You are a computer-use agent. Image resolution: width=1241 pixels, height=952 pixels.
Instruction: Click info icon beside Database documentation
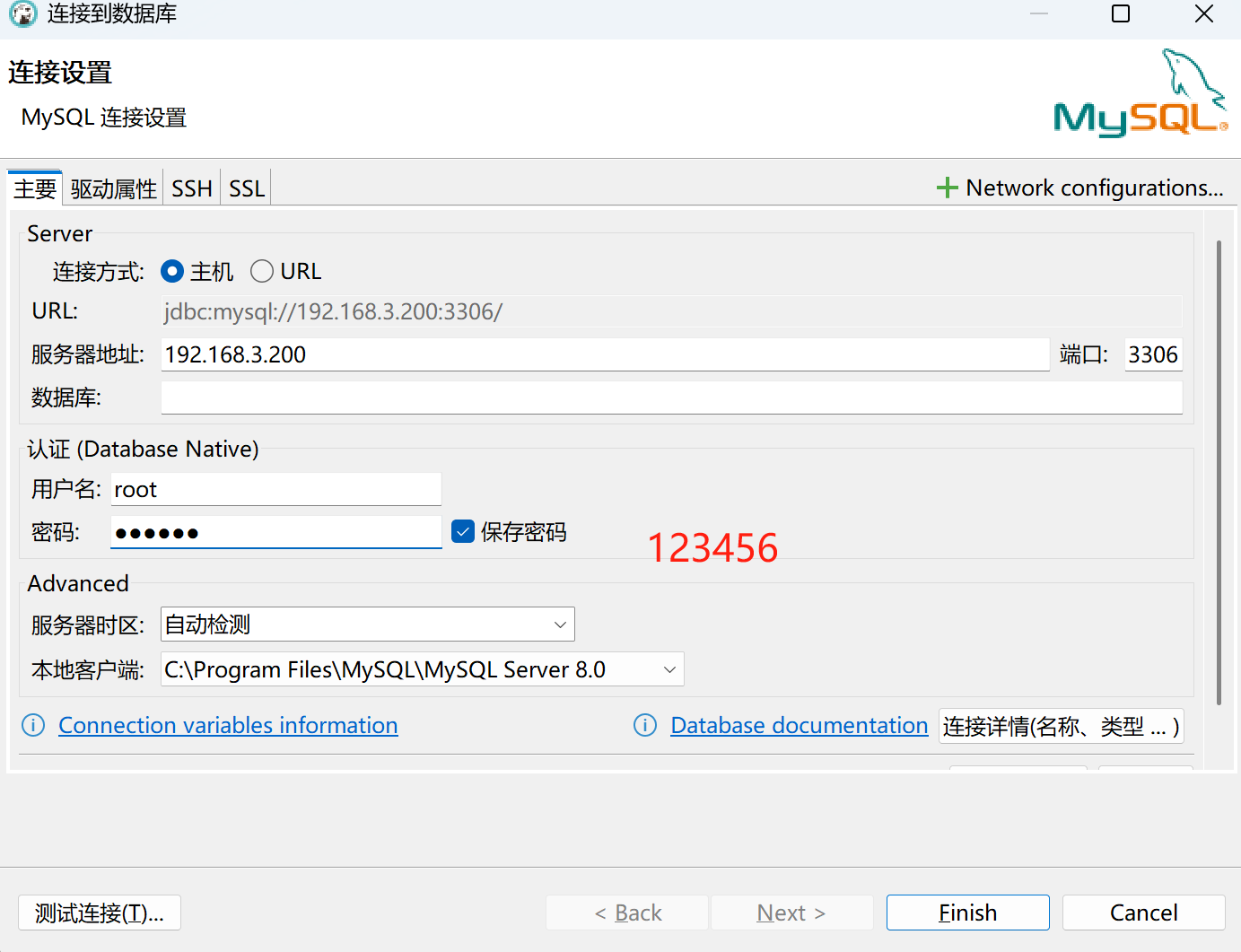tap(645, 725)
